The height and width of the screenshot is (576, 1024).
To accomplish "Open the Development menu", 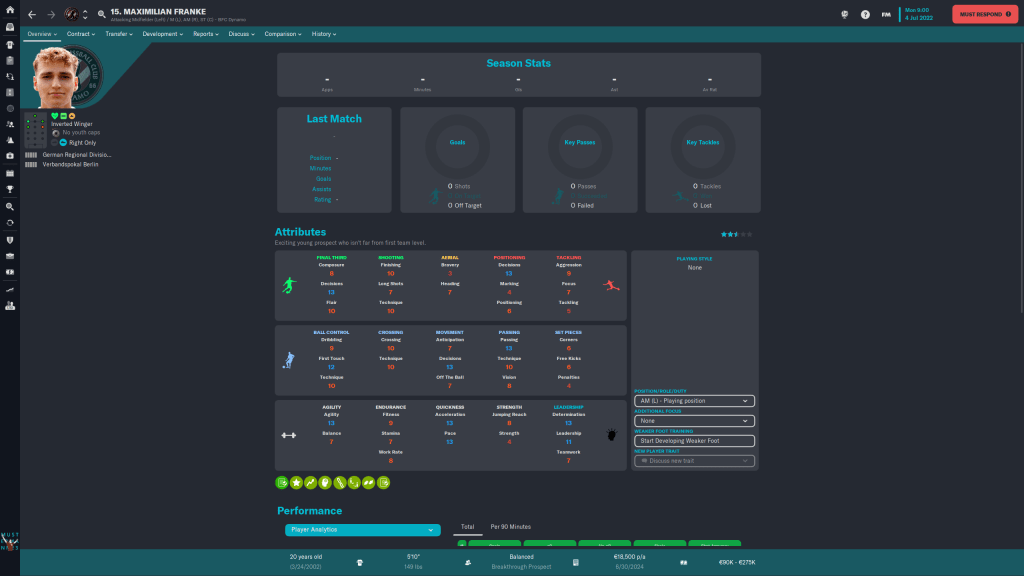I will click(162, 34).
